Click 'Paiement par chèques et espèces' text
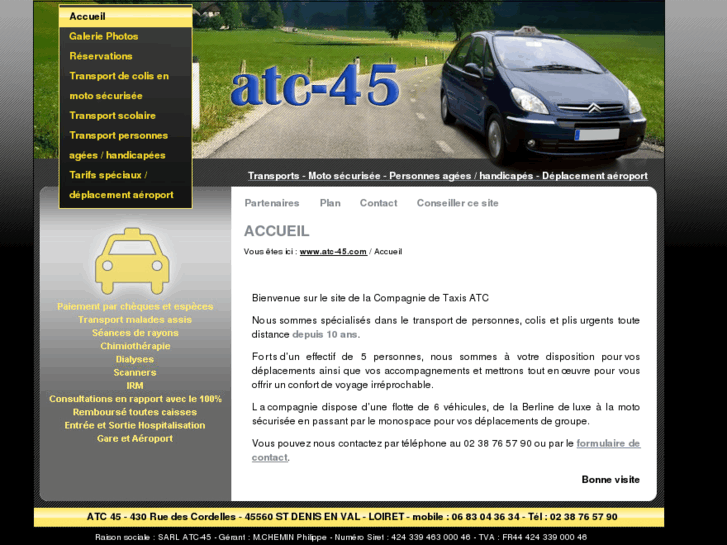Image resolution: width=727 pixels, height=545 pixels. pyautogui.click(x=135, y=307)
